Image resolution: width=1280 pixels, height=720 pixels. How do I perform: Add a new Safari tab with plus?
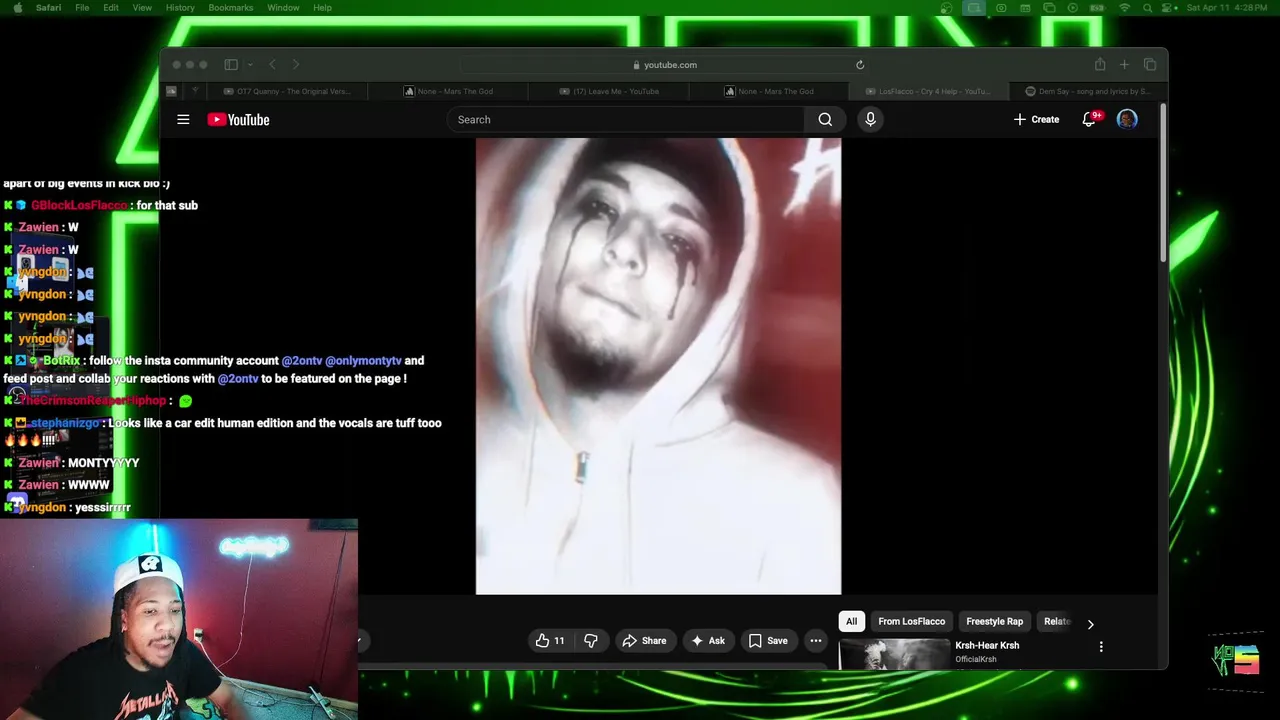(x=1124, y=65)
